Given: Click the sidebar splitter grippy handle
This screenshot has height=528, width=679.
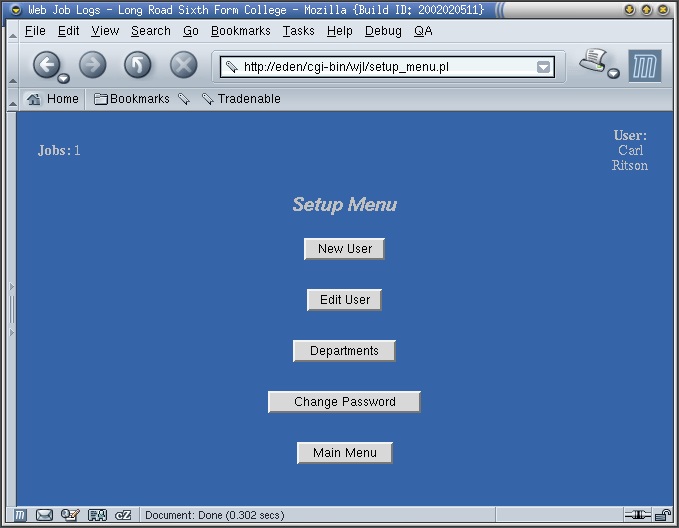Looking at the screenshot, I should 12,309.
